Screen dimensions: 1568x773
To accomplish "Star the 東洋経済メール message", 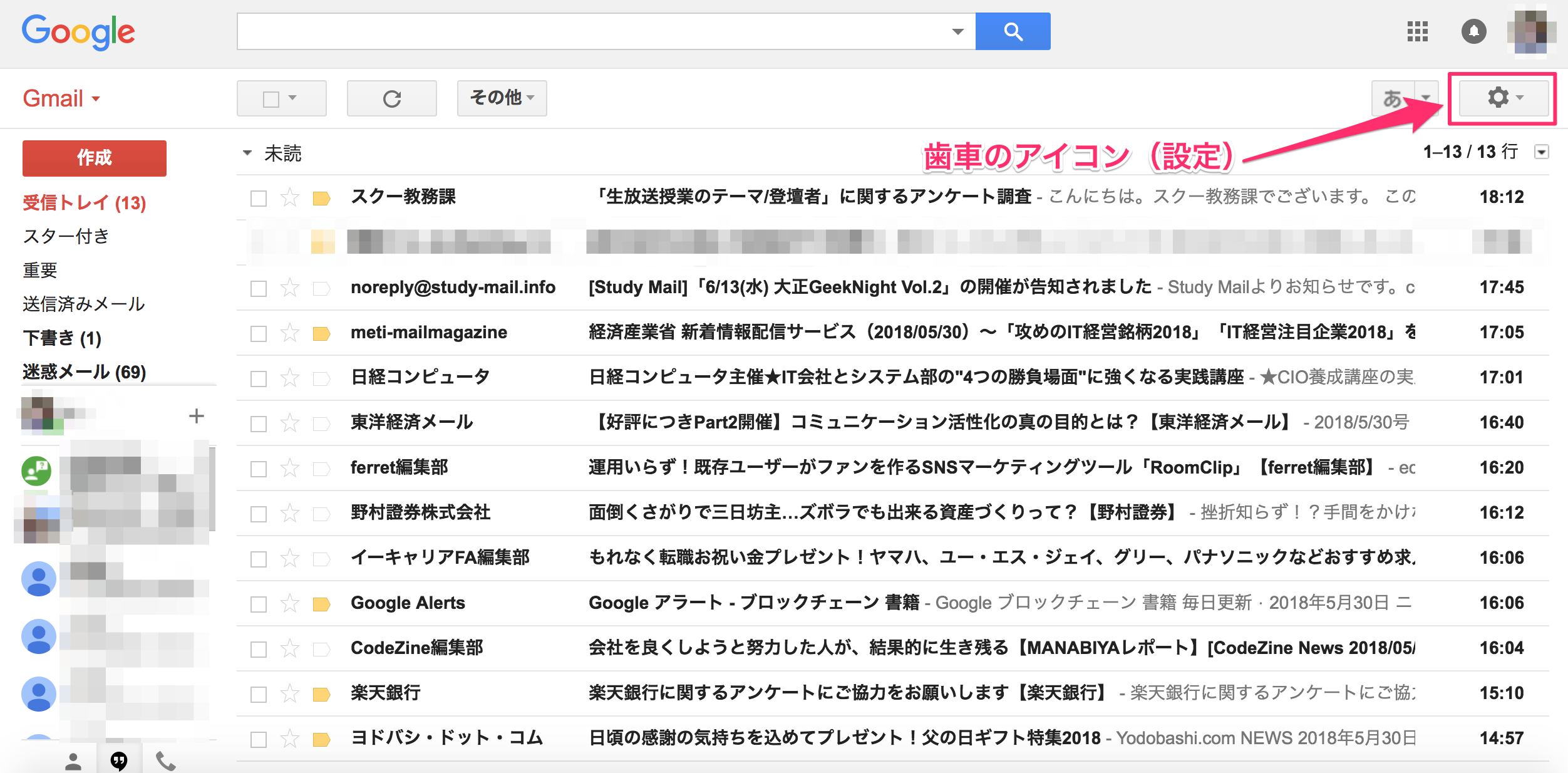I will tap(289, 423).
